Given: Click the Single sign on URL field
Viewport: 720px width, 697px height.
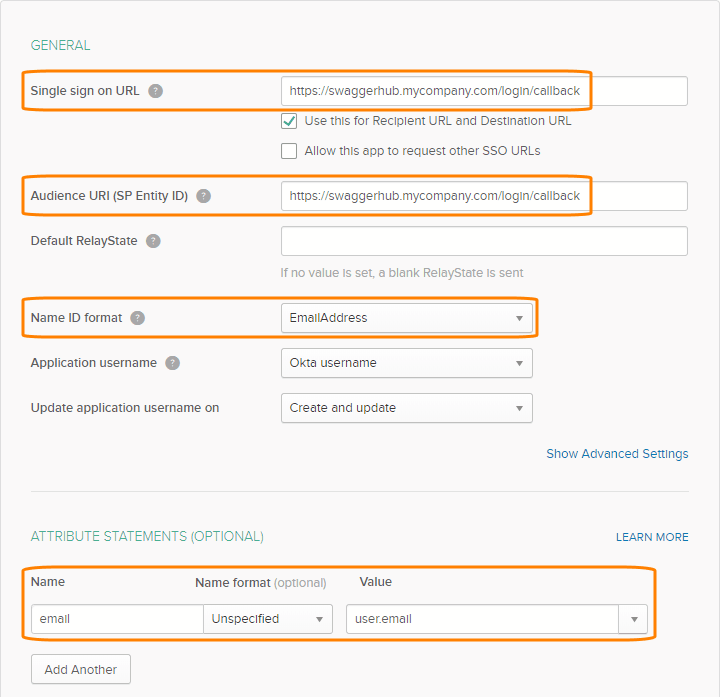Looking at the screenshot, I should [x=484, y=91].
